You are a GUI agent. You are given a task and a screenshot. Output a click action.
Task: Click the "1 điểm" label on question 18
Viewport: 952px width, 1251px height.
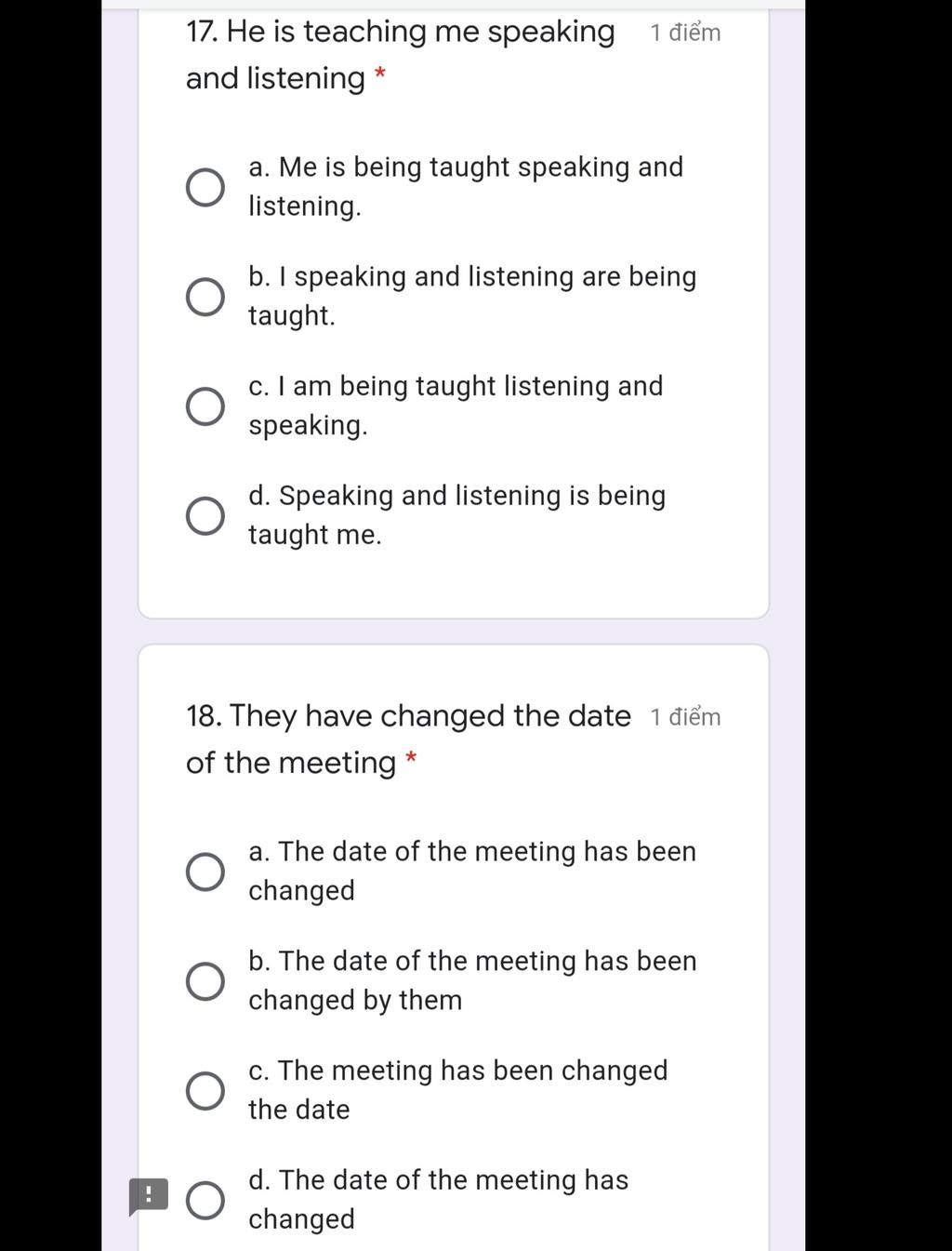685,717
